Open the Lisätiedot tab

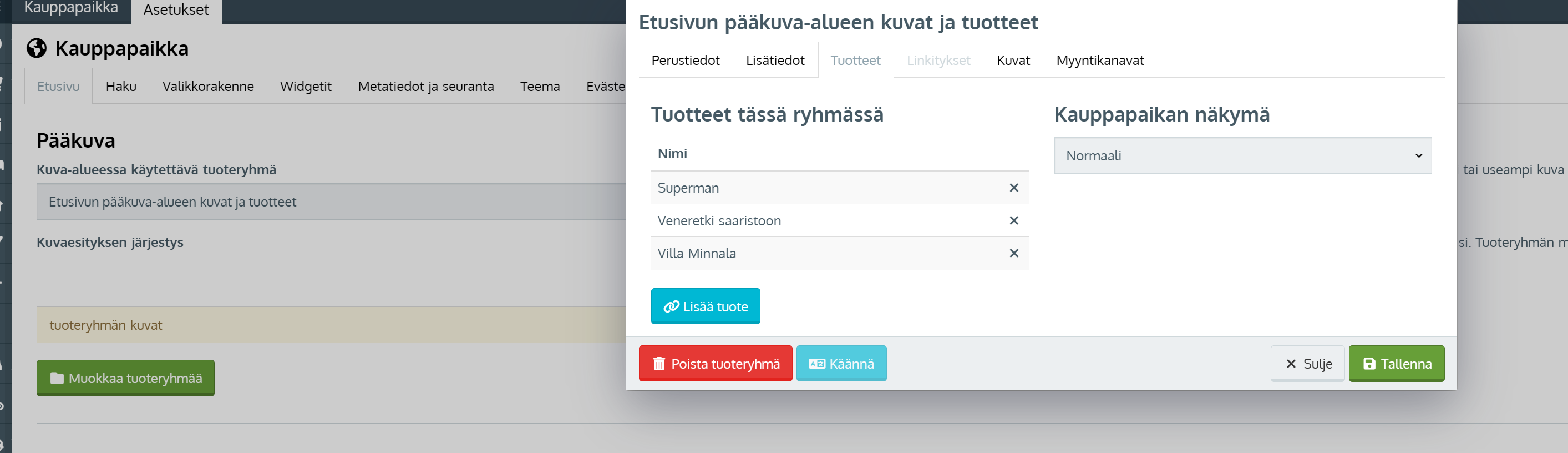pos(775,61)
